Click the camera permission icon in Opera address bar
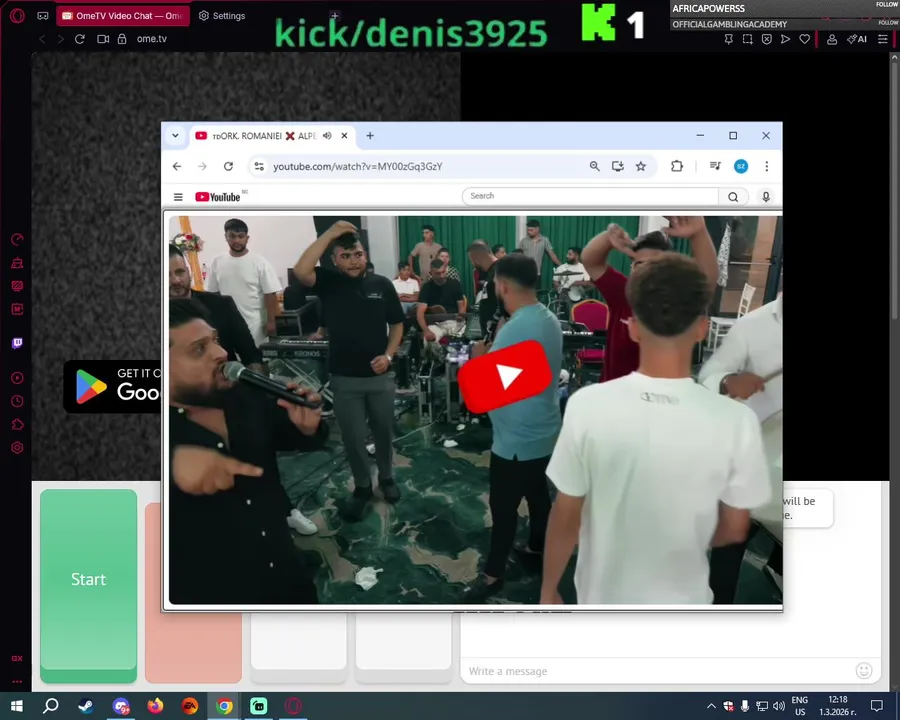Image resolution: width=900 pixels, height=720 pixels. (x=103, y=38)
